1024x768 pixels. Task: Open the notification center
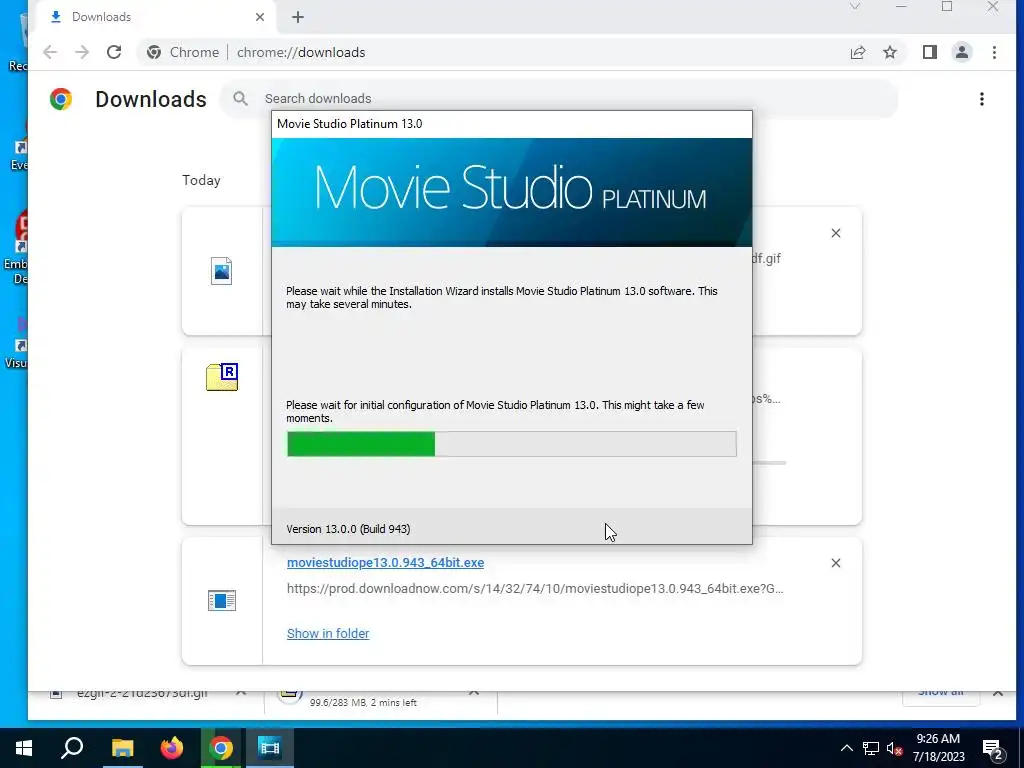(993, 748)
